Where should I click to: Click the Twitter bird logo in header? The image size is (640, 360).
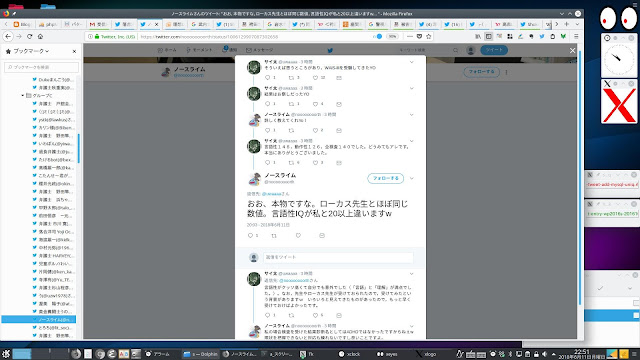(x=330, y=50)
